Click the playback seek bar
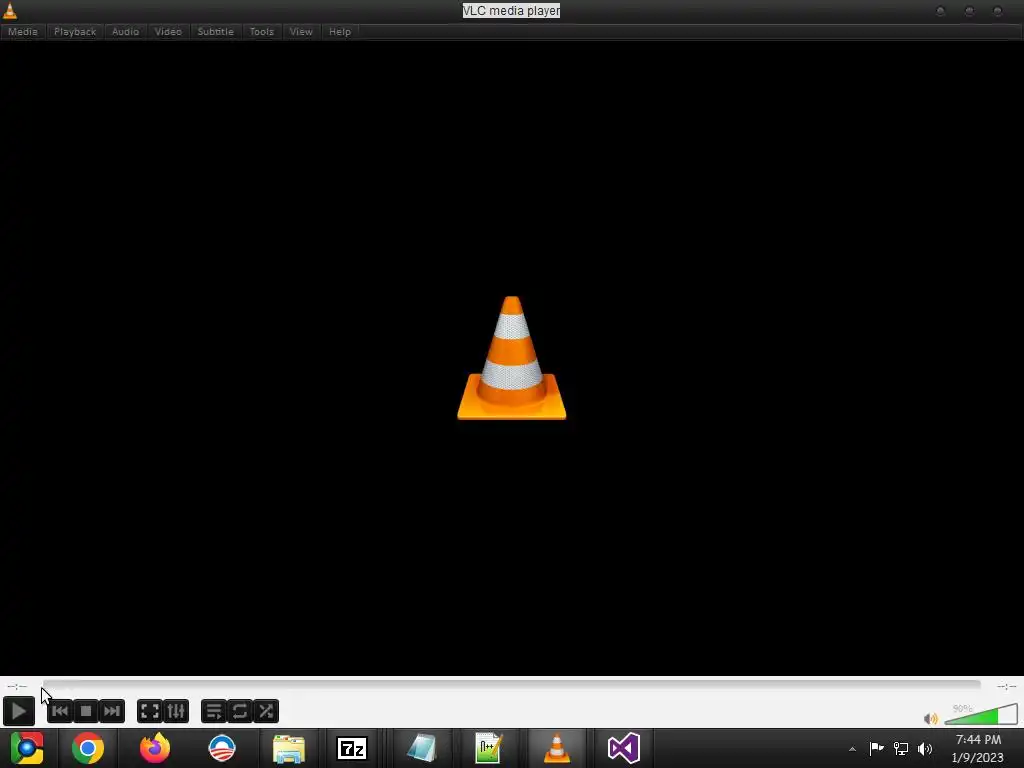Viewport: 1024px width, 768px height. click(x=511, y=684)
